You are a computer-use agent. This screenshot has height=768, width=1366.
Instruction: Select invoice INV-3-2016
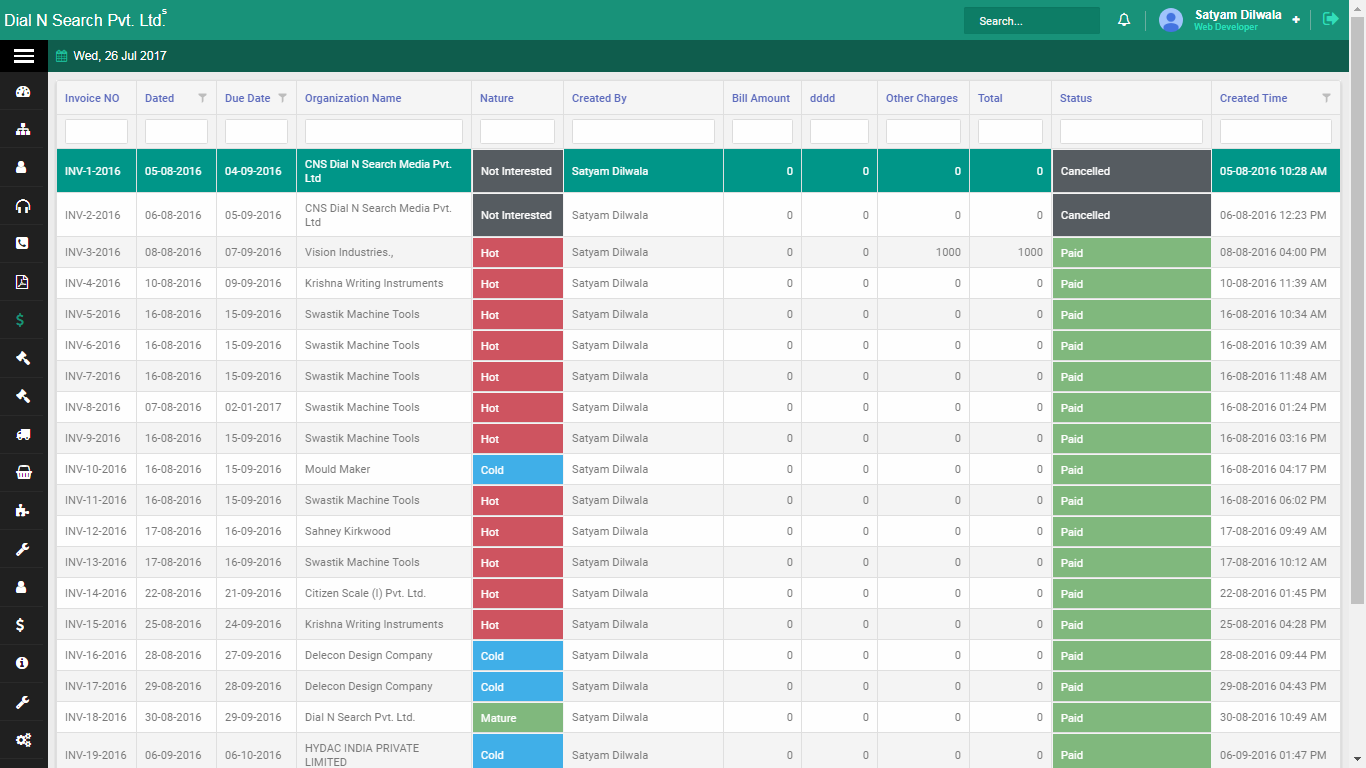tap(92, 253)
